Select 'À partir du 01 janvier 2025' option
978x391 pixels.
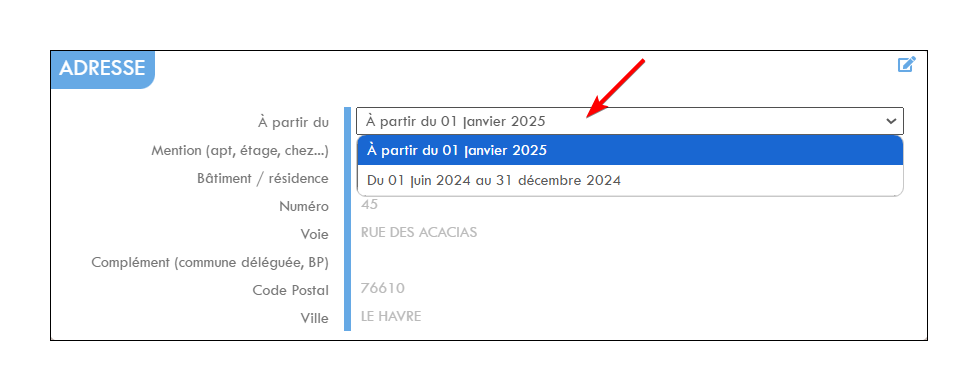629,150
